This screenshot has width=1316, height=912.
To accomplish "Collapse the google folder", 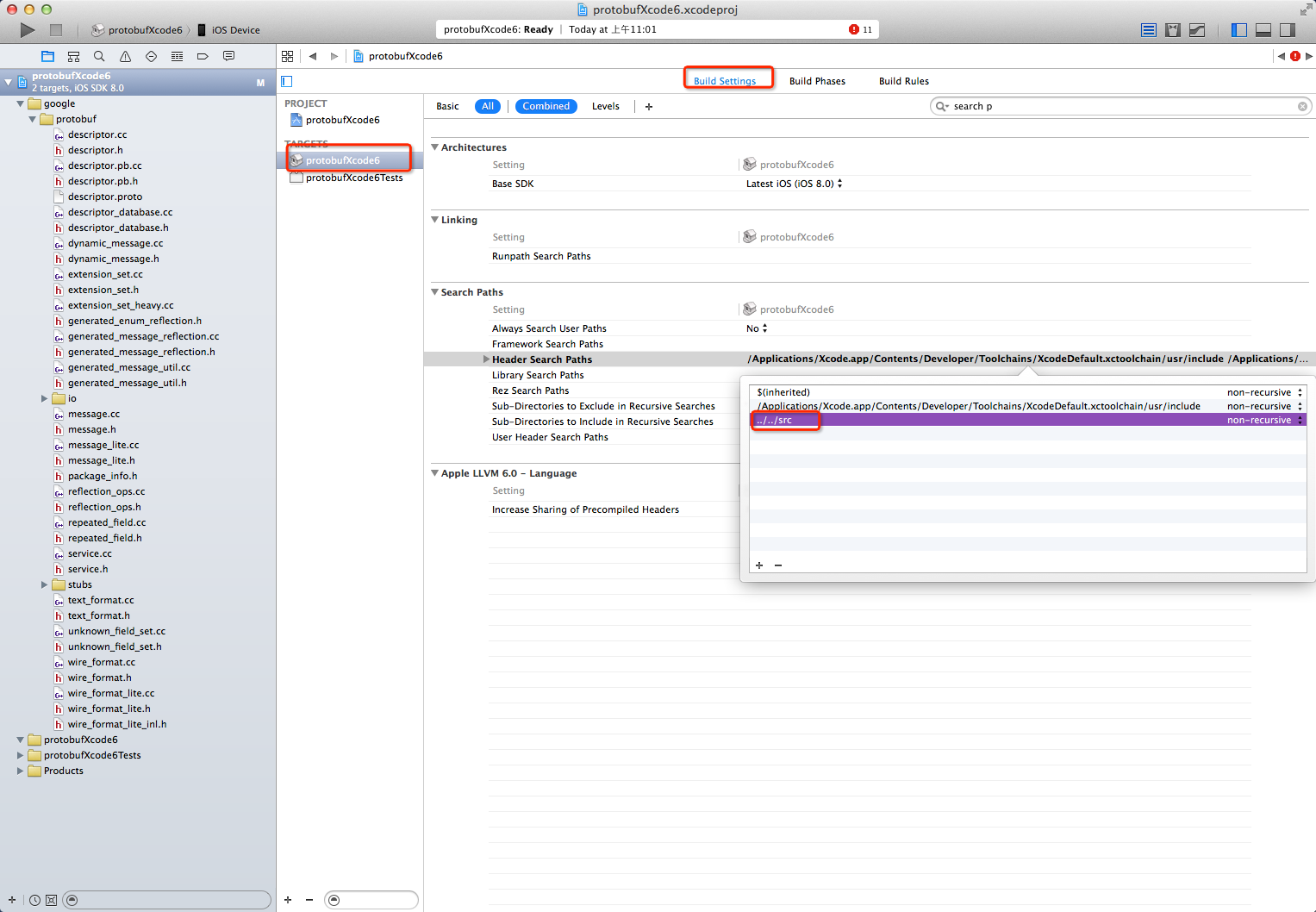I will [x=20, y=103].
